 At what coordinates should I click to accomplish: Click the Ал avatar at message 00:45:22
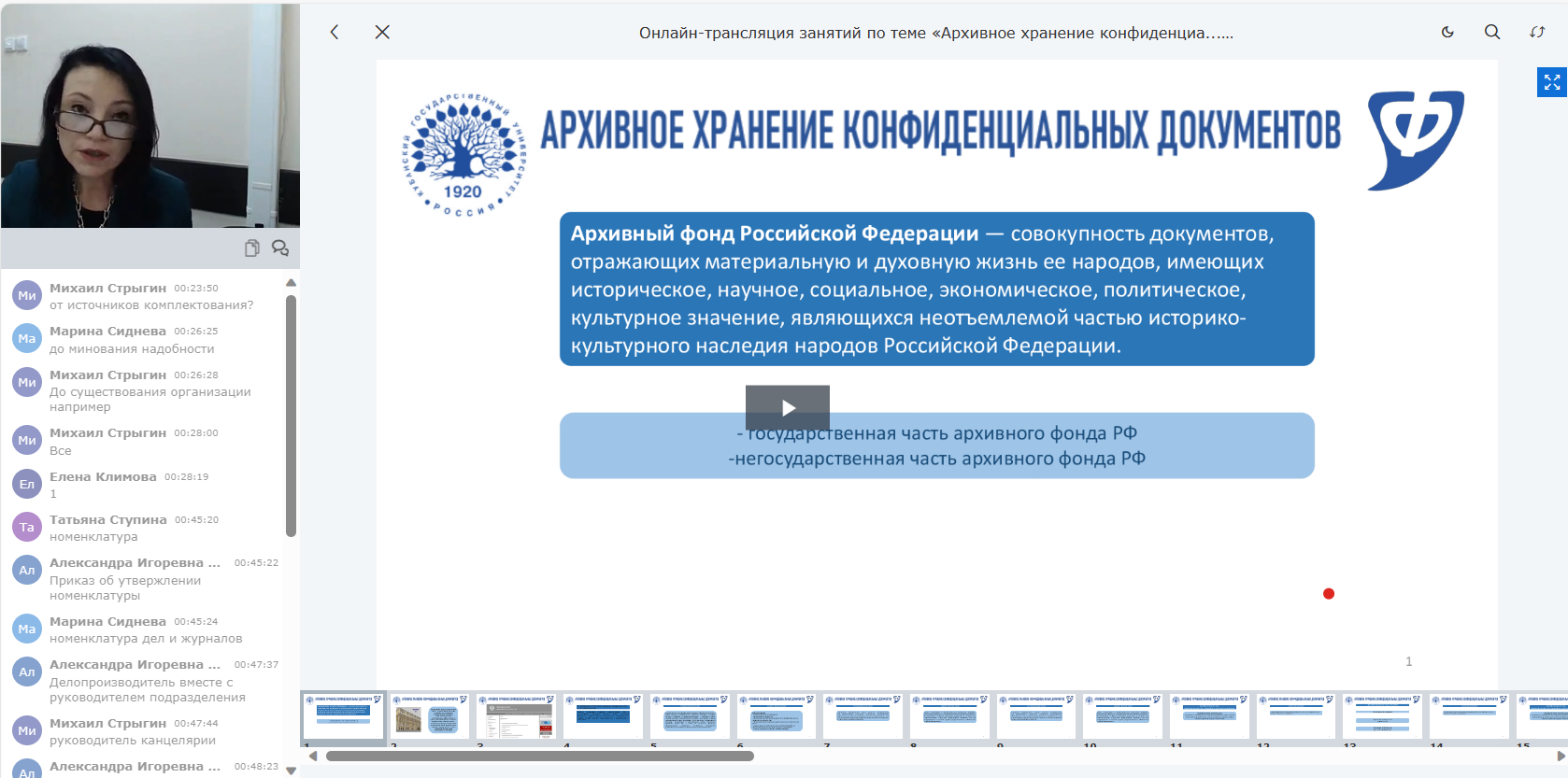pyautogui.click(x=27, y=570)
